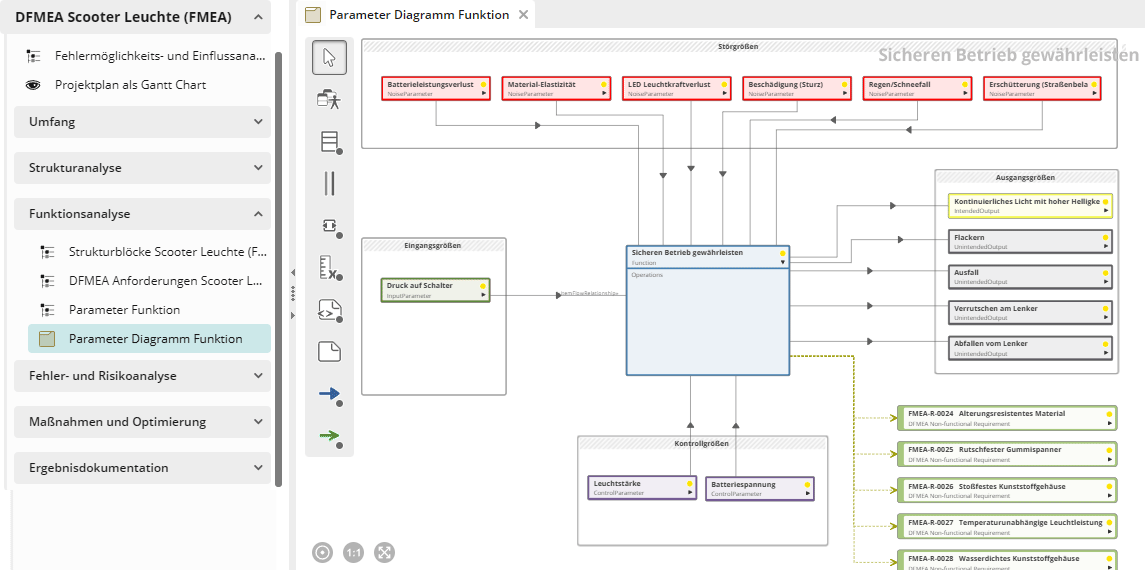Click the fit-to-screen zoom button
1146x570 pixels.
click(x=384, y=552)
